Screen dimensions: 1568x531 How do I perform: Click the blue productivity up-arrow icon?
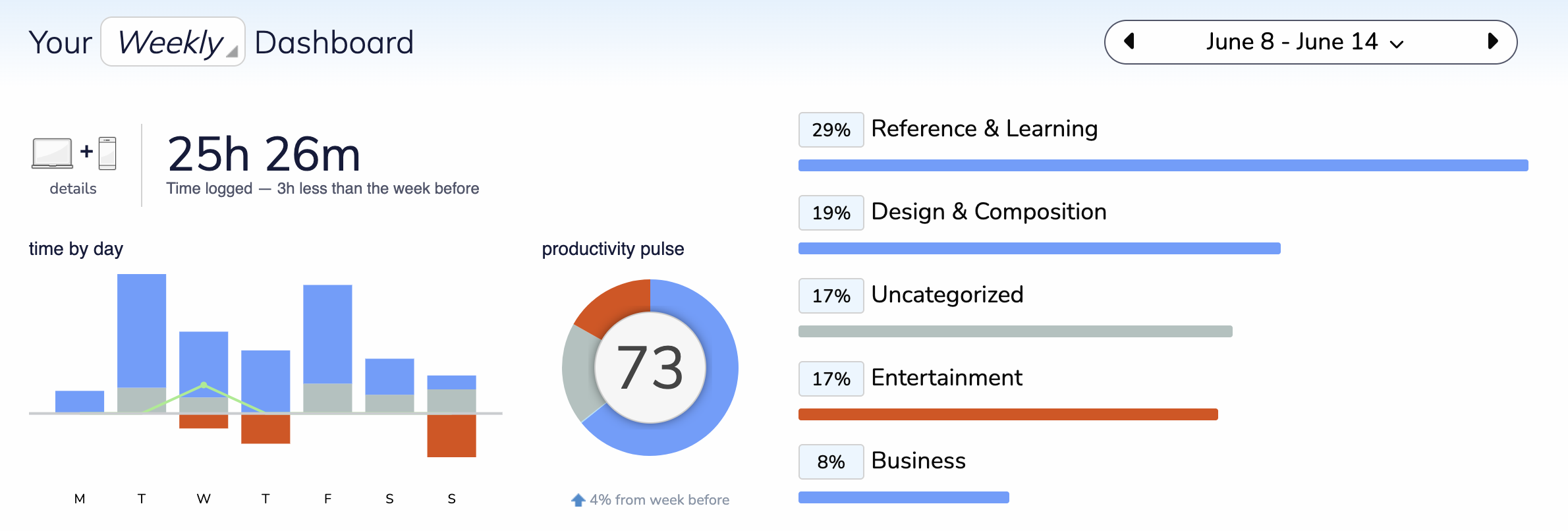coord(578,500)
